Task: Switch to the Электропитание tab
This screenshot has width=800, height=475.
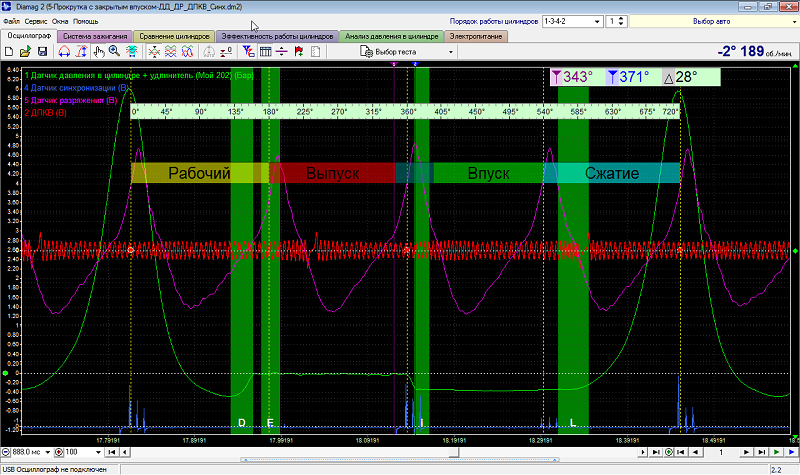Action: coord(476,36)
